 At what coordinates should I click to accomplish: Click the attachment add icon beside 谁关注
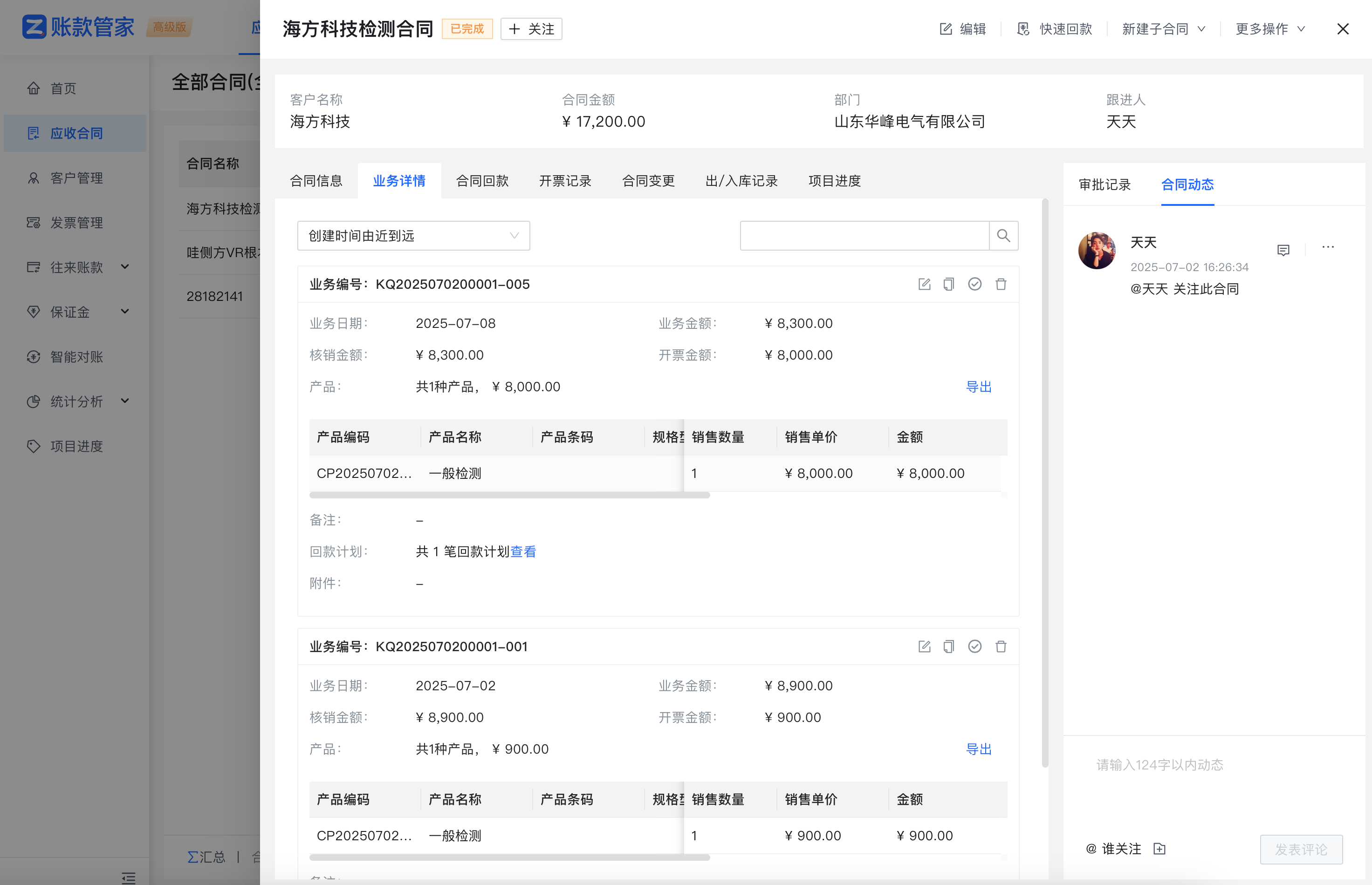(x=1160, y=849)
